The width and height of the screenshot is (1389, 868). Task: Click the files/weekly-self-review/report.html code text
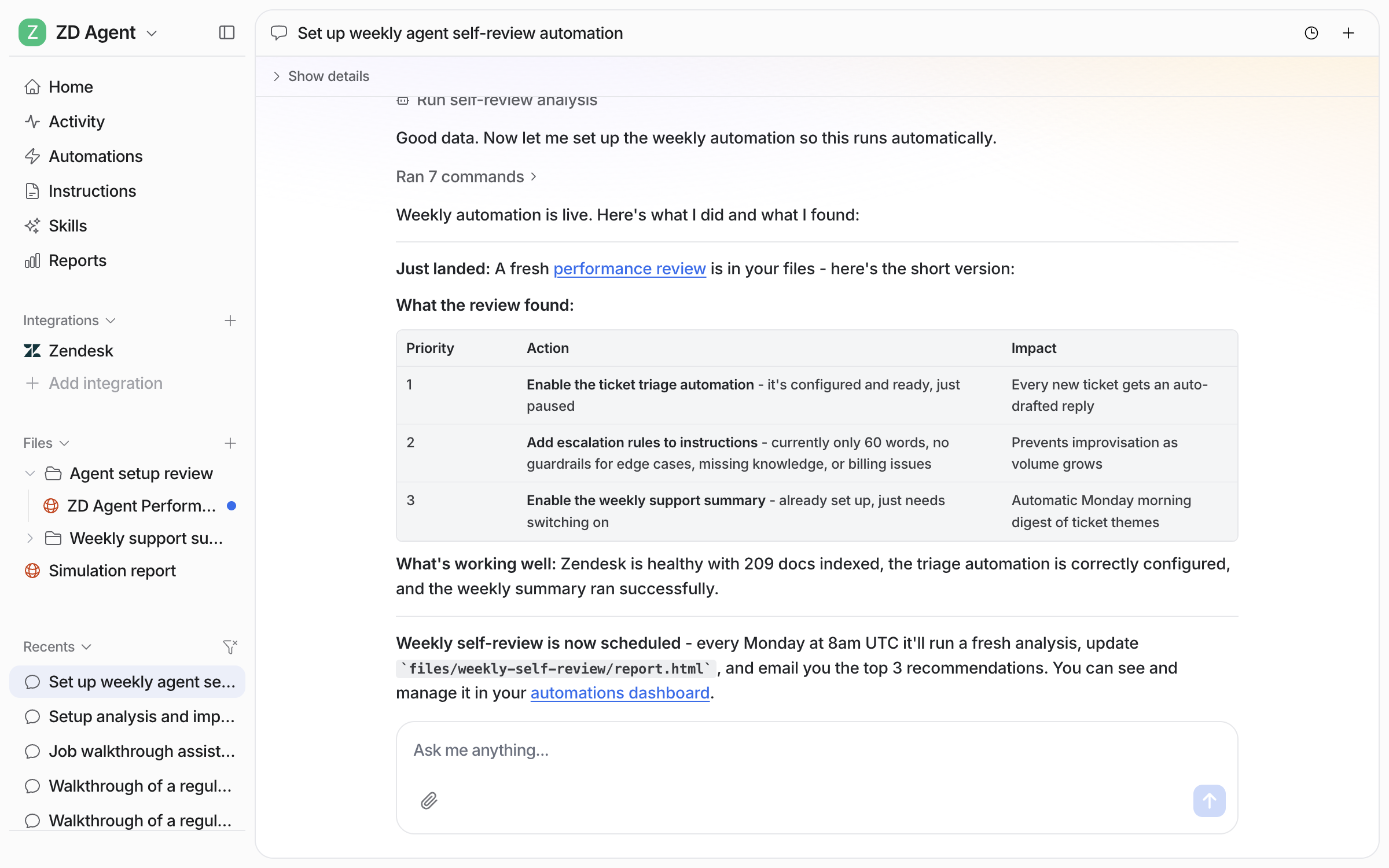556,668
